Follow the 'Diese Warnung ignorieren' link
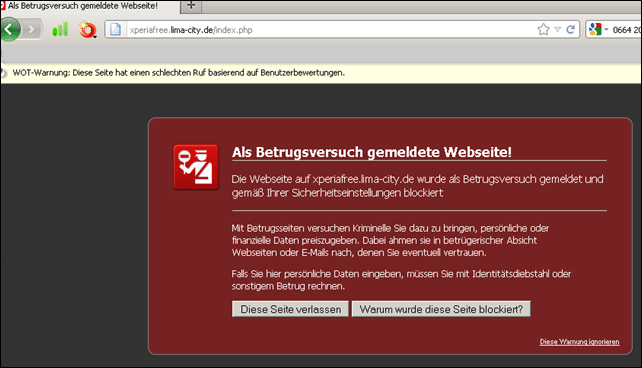This screenshot has height=368, width=642. point(579,342)
